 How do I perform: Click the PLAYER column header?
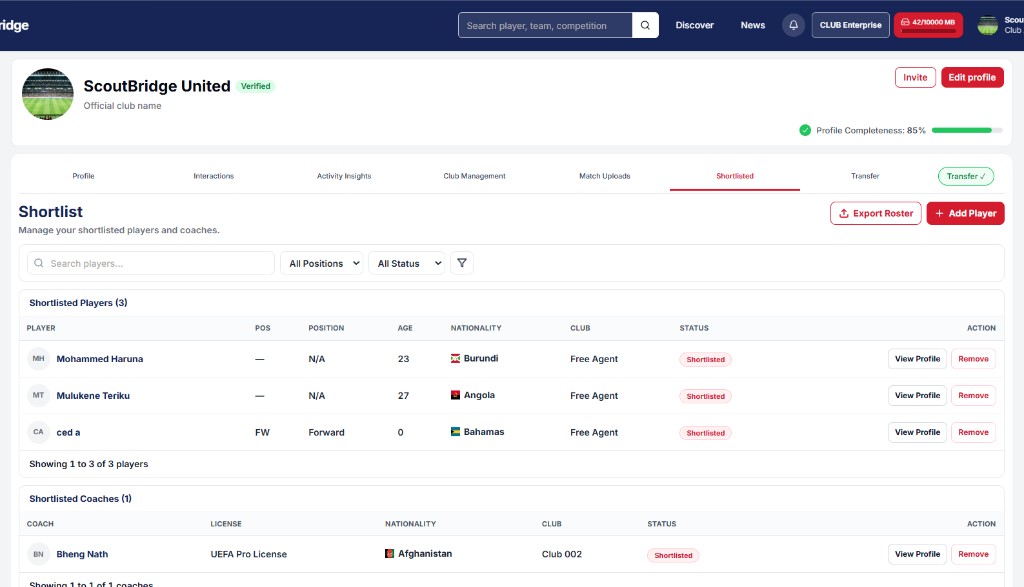point(41,328)
